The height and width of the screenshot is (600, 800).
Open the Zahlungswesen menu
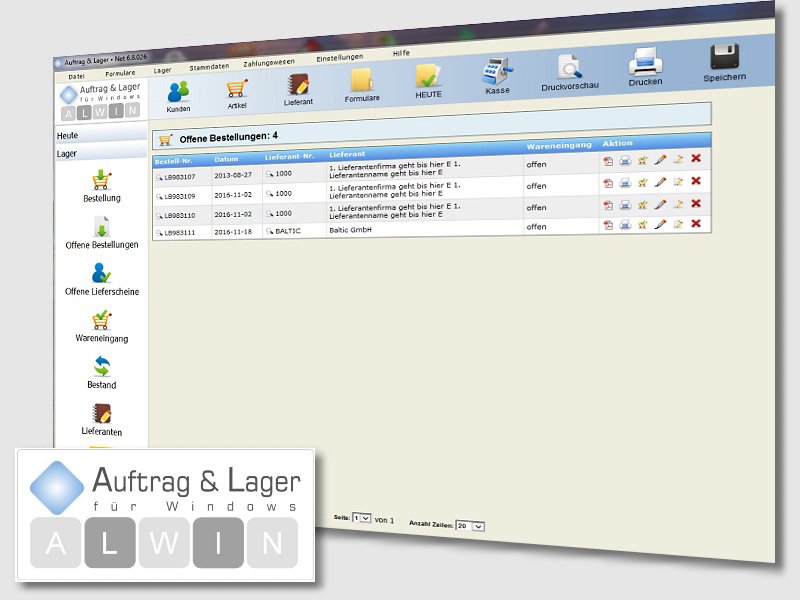pyautogui.click(x=269, y=63)
